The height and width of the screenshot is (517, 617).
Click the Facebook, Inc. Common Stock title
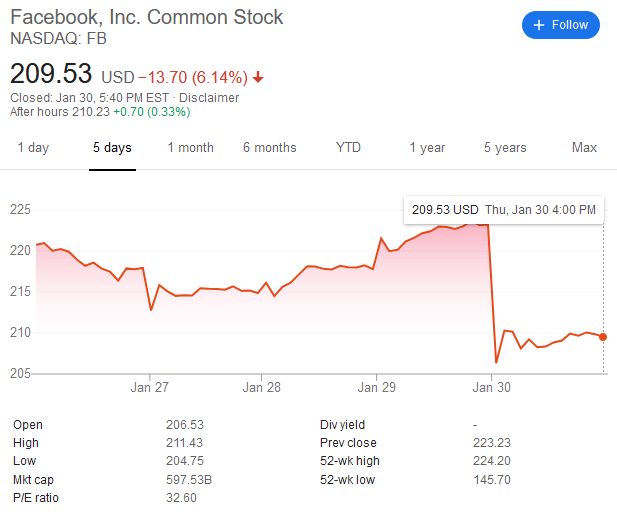[147, 18]
